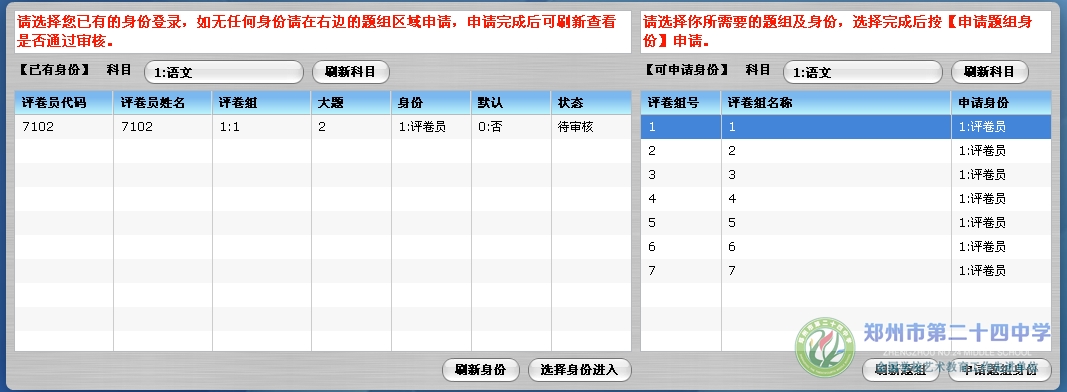Open the 科目 dropdown under 可申请身份
This screenshot has width=1067, height=392.
(x=862, y=72)
